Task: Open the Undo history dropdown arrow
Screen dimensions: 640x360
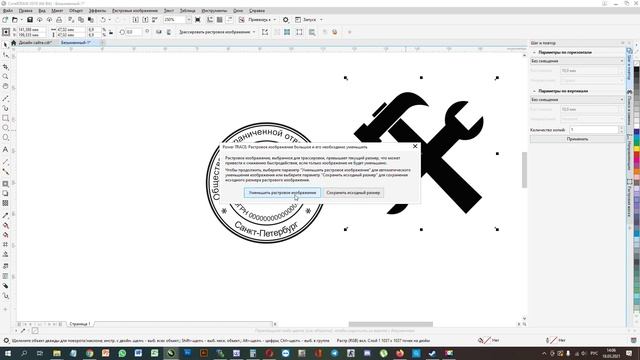Action: point(109,20)
